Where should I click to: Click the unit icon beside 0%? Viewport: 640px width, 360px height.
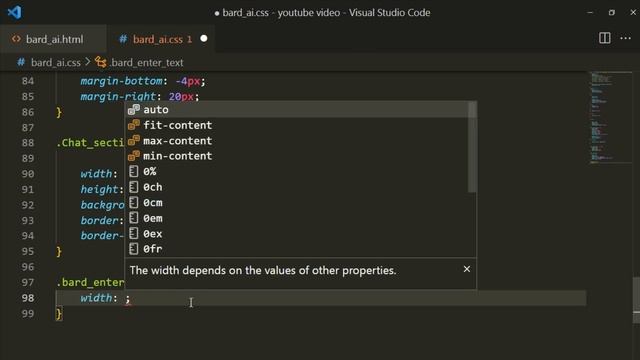pyautogui.click(x=133, y=171)
